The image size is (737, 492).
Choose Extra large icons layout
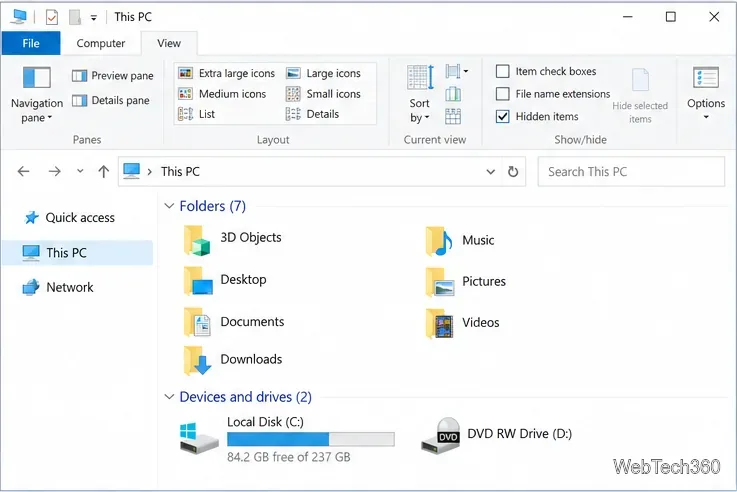[x=227, y=73]
